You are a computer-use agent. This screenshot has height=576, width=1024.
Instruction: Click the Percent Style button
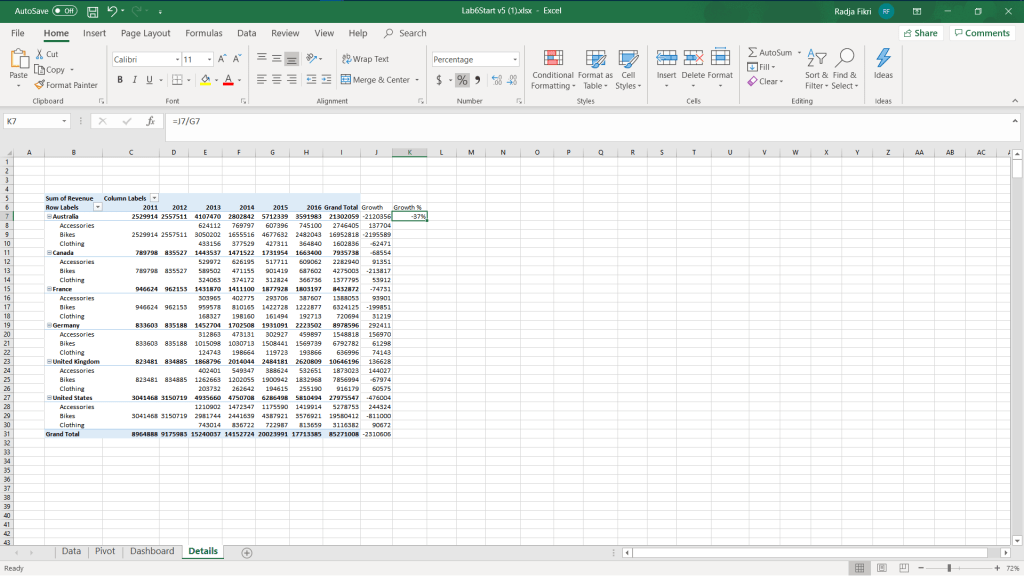463,80
